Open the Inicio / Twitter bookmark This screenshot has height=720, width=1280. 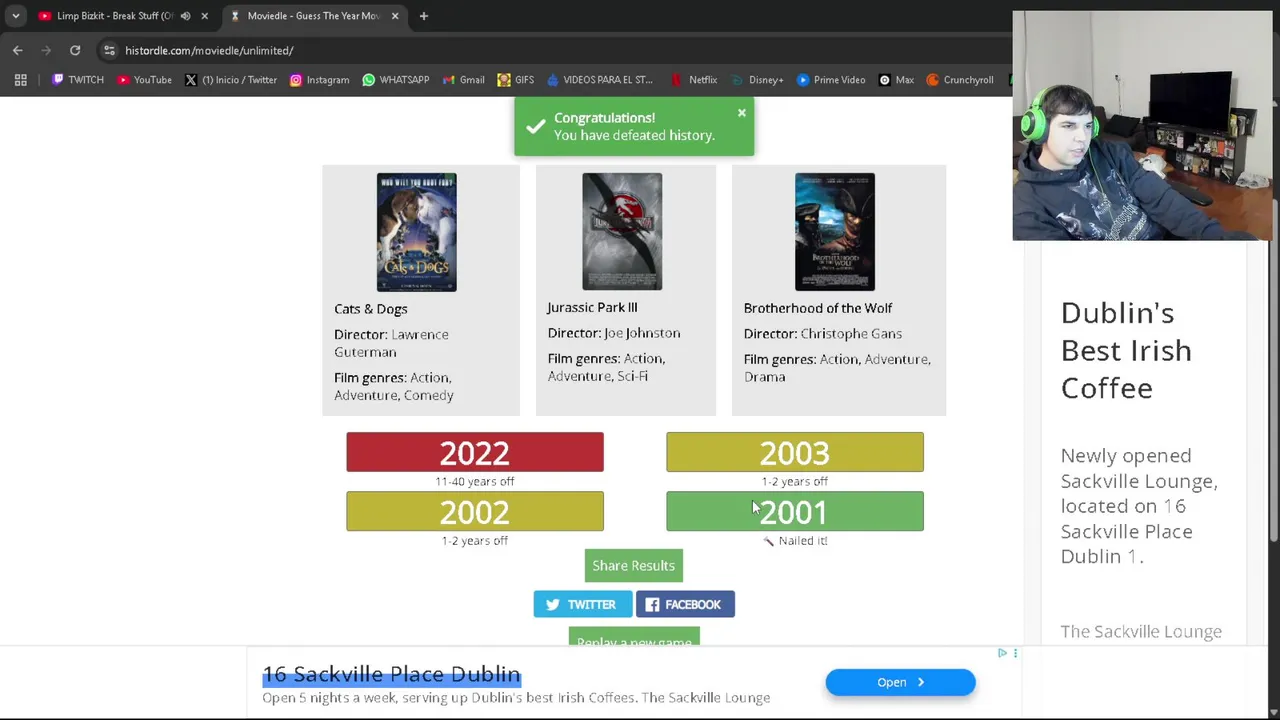click(x=231, y=80)
